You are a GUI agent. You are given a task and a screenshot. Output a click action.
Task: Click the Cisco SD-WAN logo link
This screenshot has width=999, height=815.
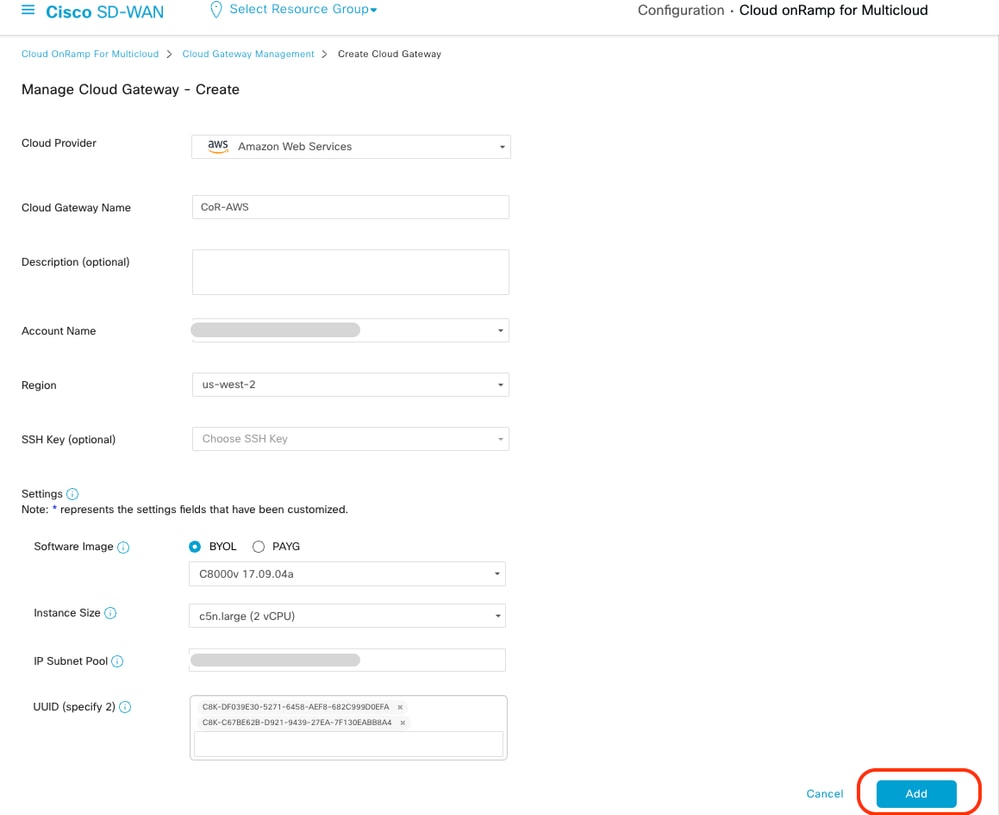[x=104, y=11]
